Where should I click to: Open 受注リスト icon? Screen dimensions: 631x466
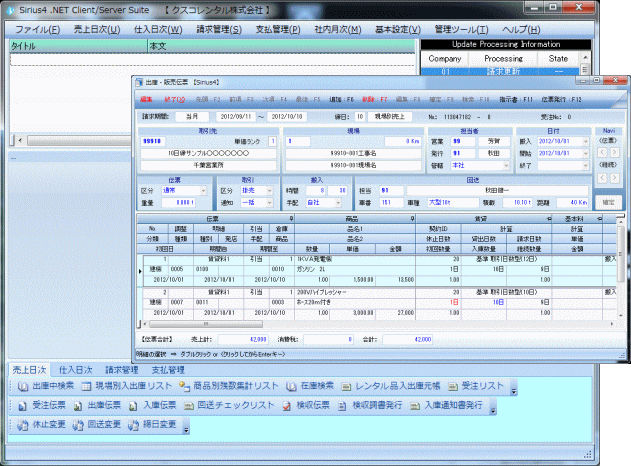(x=453, y=387)
